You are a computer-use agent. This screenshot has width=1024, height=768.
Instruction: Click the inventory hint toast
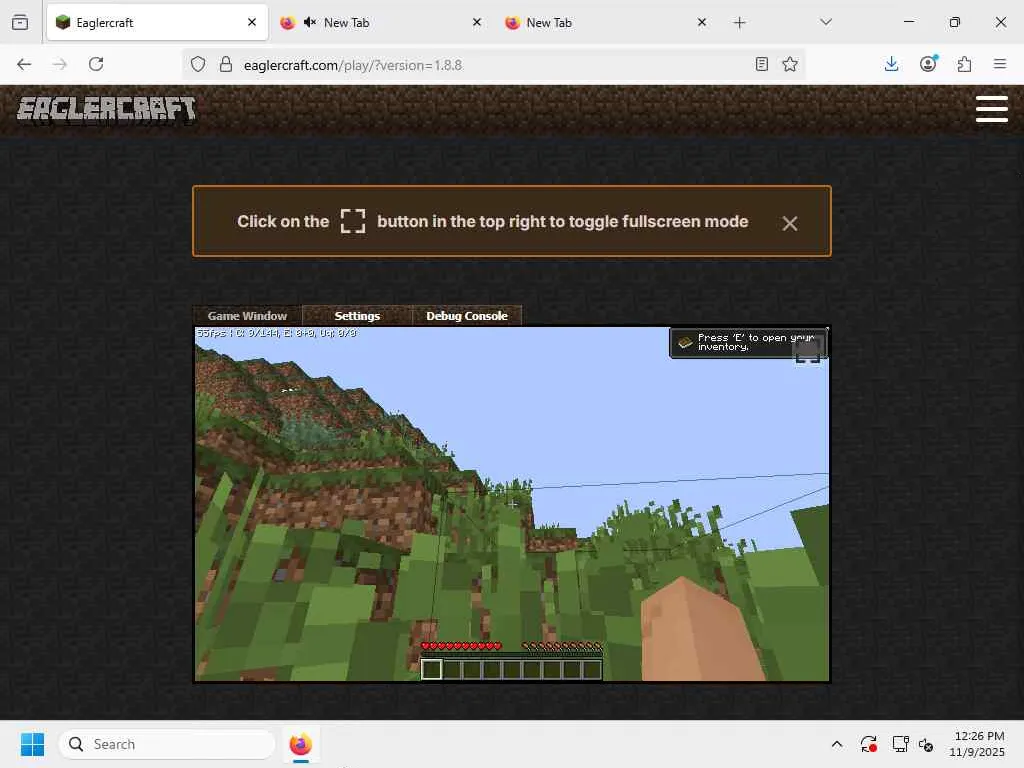pos(748,342)
